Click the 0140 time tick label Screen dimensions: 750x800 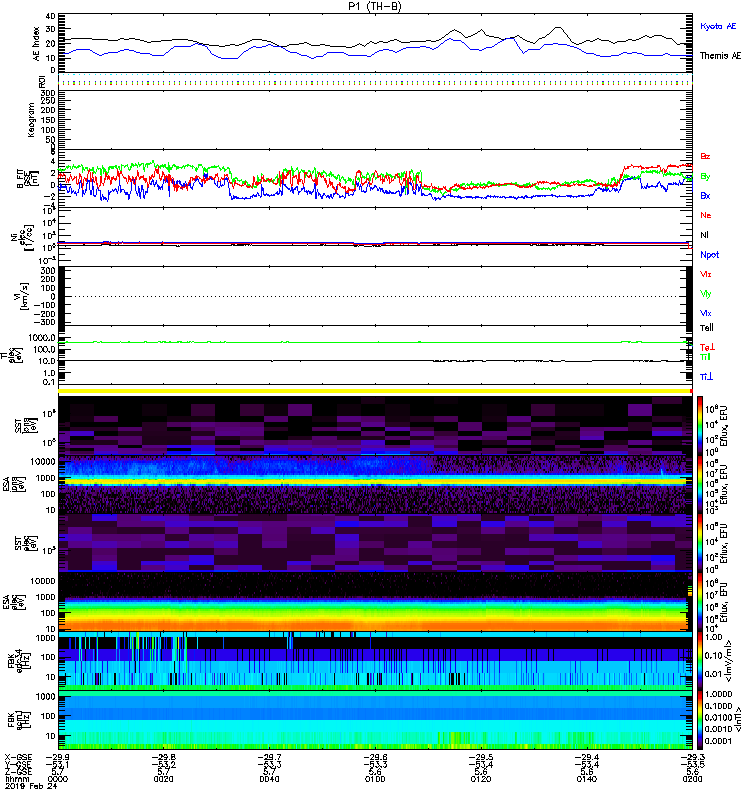click(x=586, y=779)
